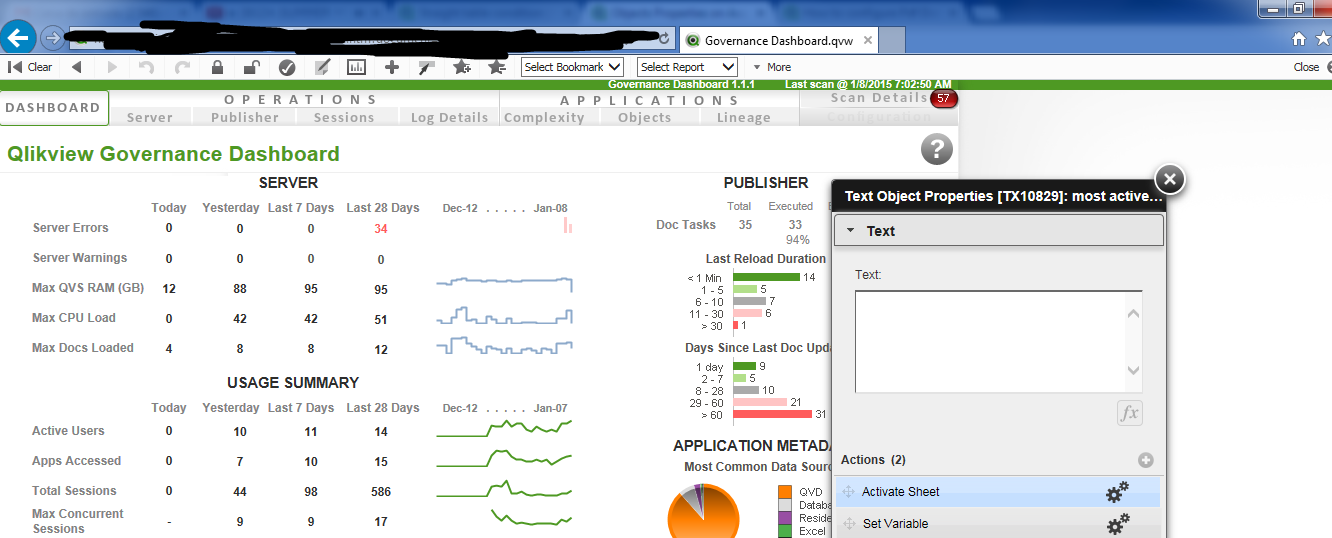1332x538 pixels.
Task: Collapse the Text section header
Action: click(x=999, y=231)
